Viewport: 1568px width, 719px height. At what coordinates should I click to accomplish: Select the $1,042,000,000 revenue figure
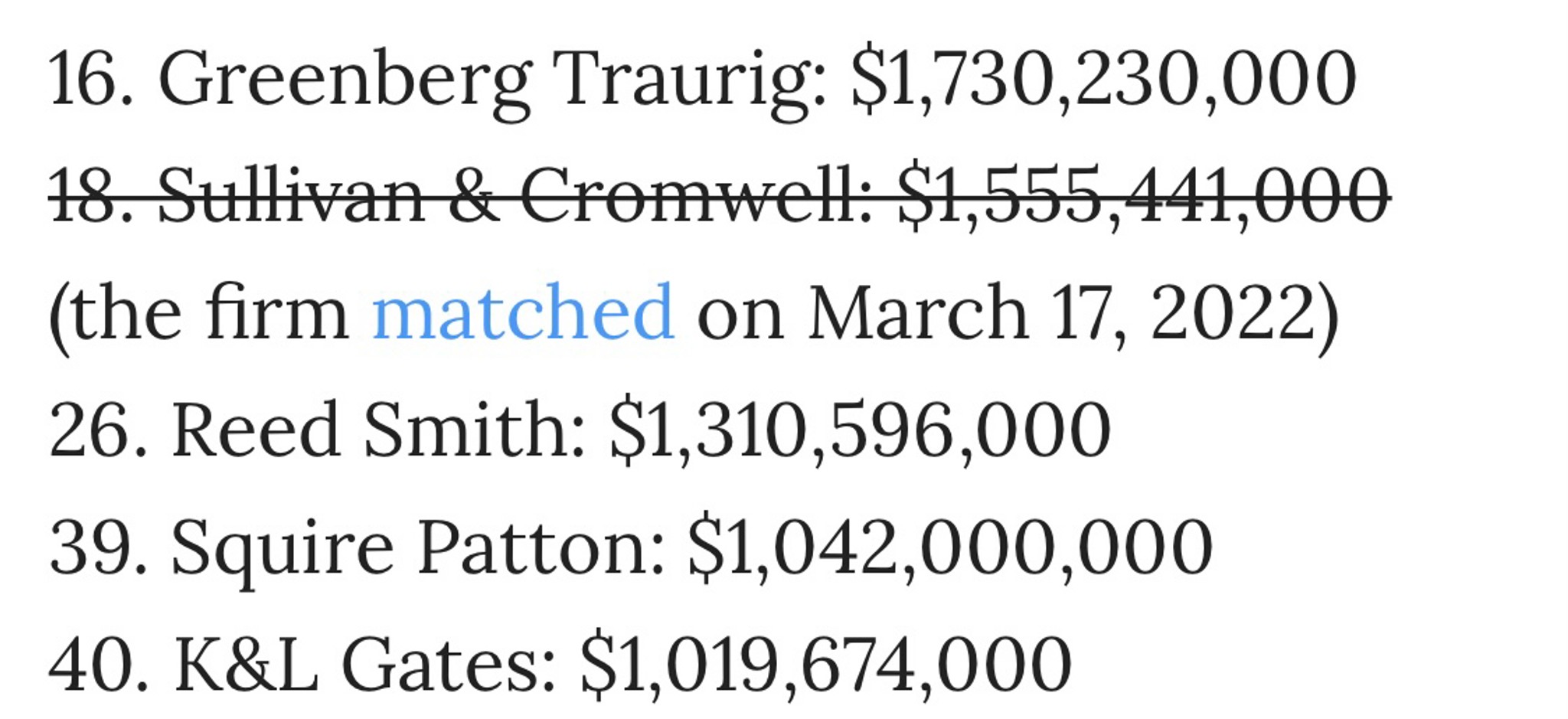(950, 547)
